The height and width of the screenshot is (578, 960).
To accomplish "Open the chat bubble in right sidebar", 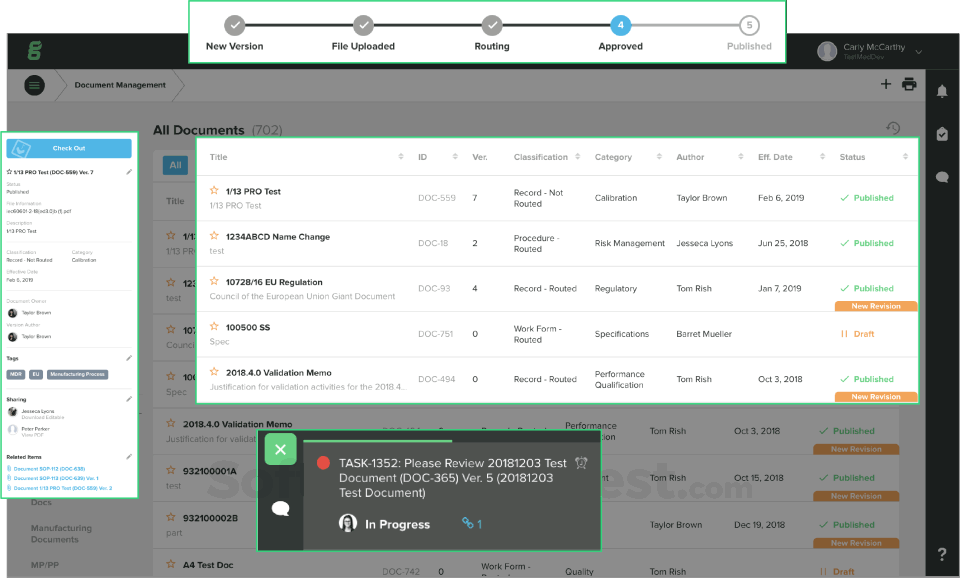I will [x=942, y=177].
